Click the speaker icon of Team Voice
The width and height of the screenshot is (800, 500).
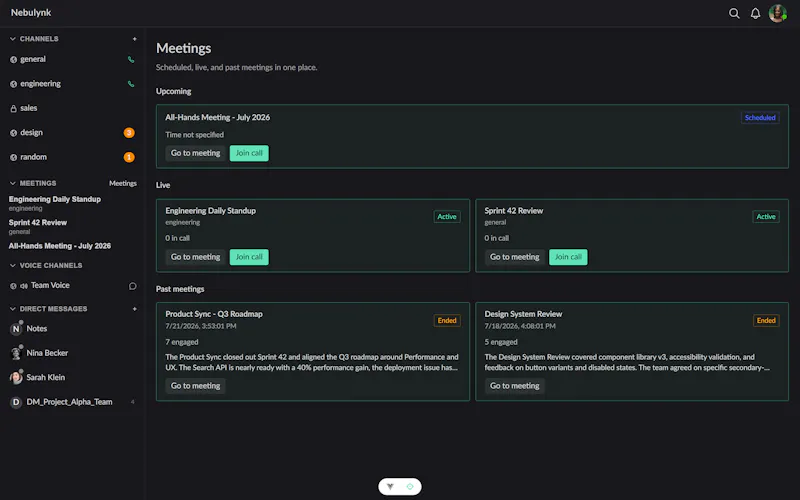pyautogui.click(x=23, y=286)
